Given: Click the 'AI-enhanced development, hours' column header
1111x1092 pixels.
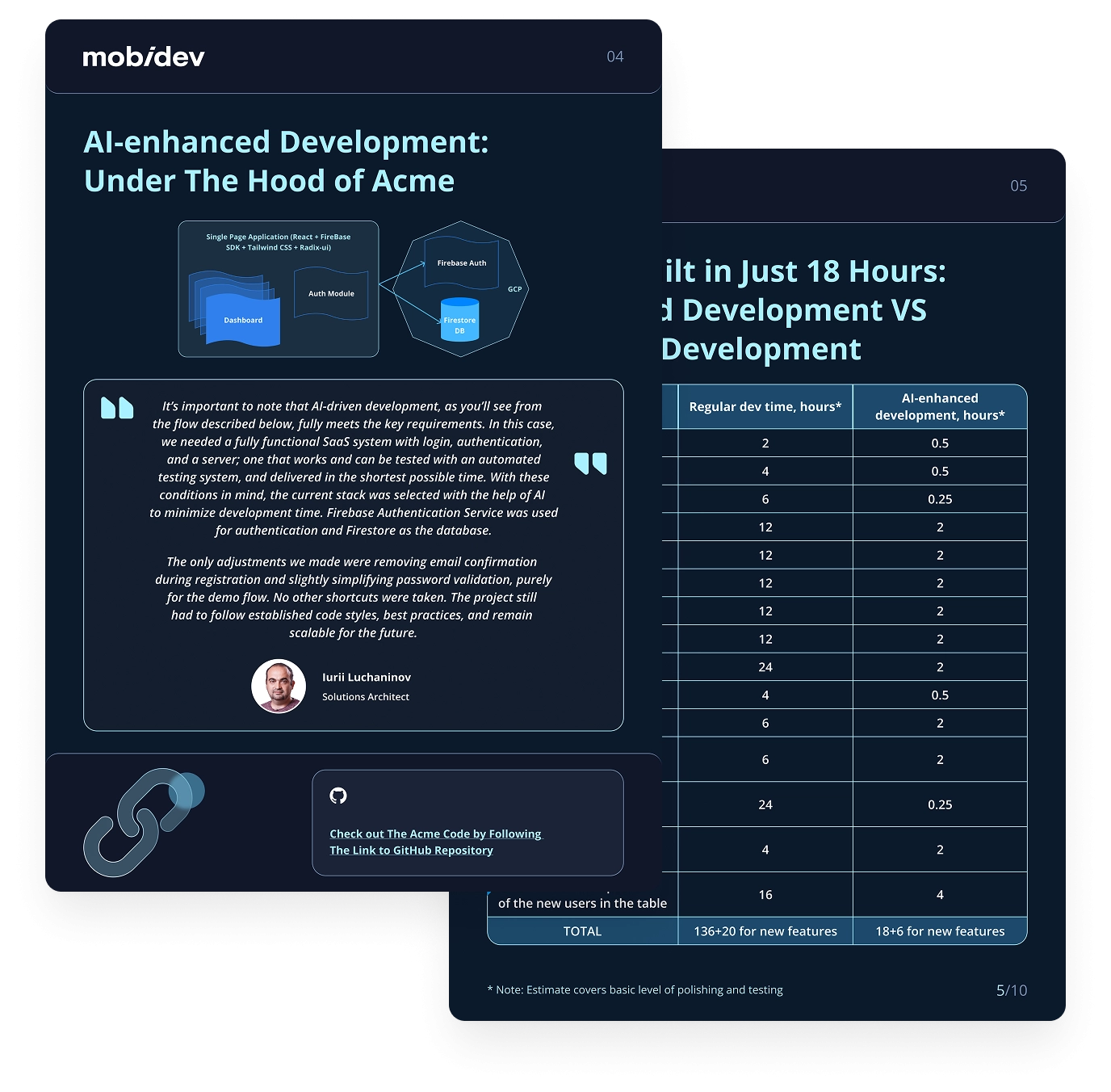Looking at the screenshot, I should 940,407.
